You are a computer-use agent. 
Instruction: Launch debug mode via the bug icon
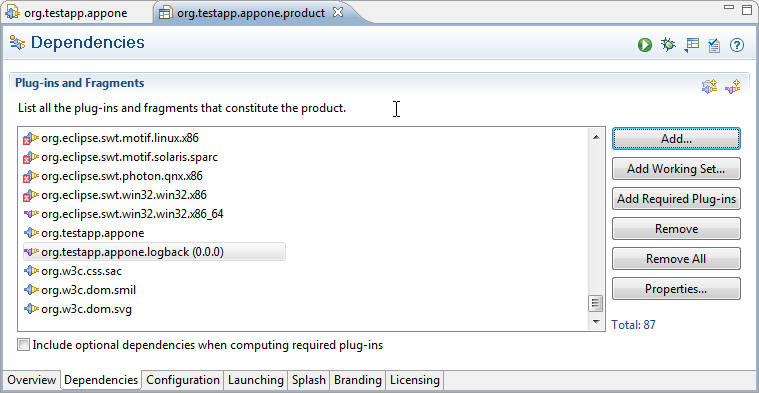tap(668, 45)
